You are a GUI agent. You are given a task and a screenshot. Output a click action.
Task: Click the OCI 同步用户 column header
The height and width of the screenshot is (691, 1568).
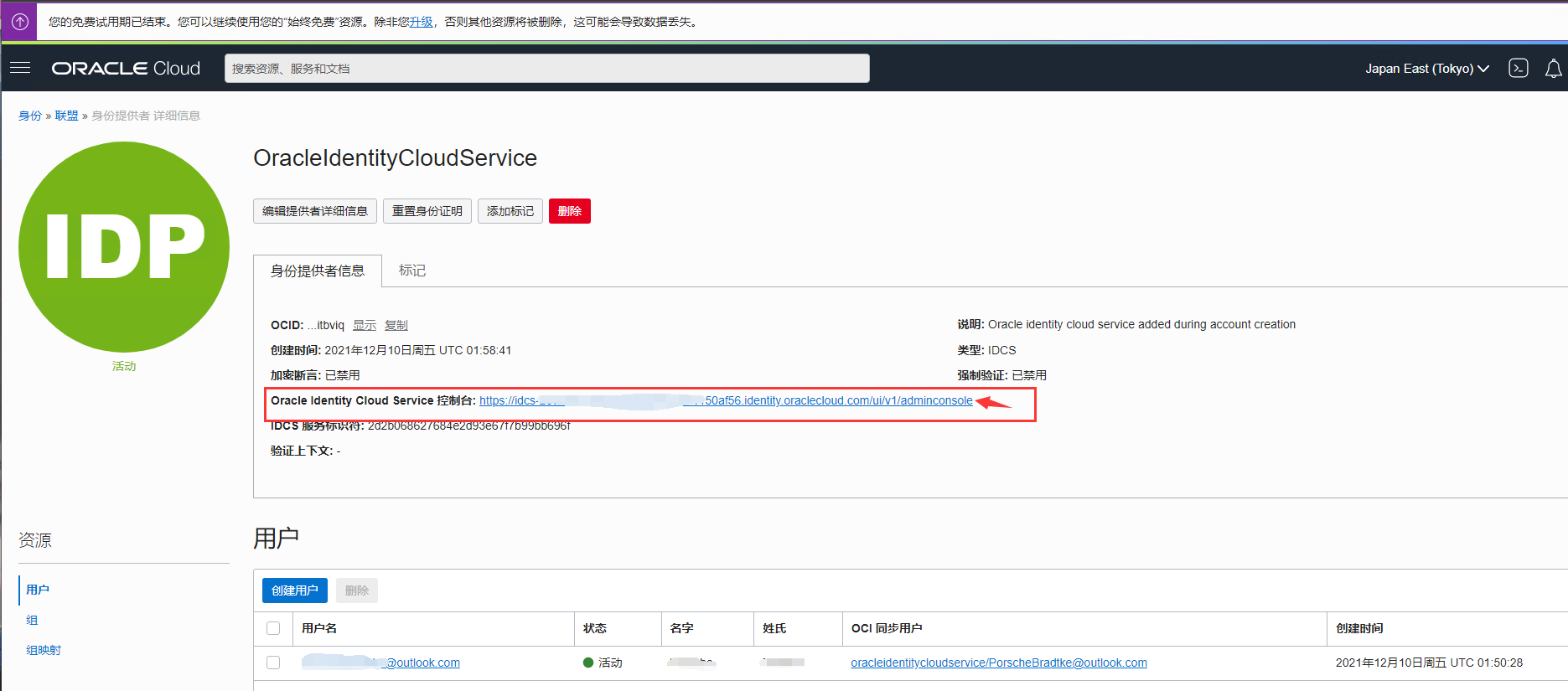pos(887,628)
